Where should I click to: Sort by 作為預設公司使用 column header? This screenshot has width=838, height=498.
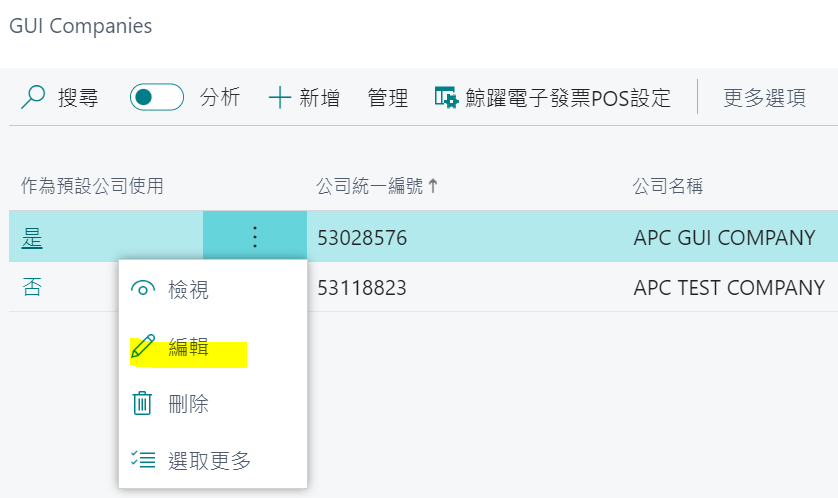point(92,186)
